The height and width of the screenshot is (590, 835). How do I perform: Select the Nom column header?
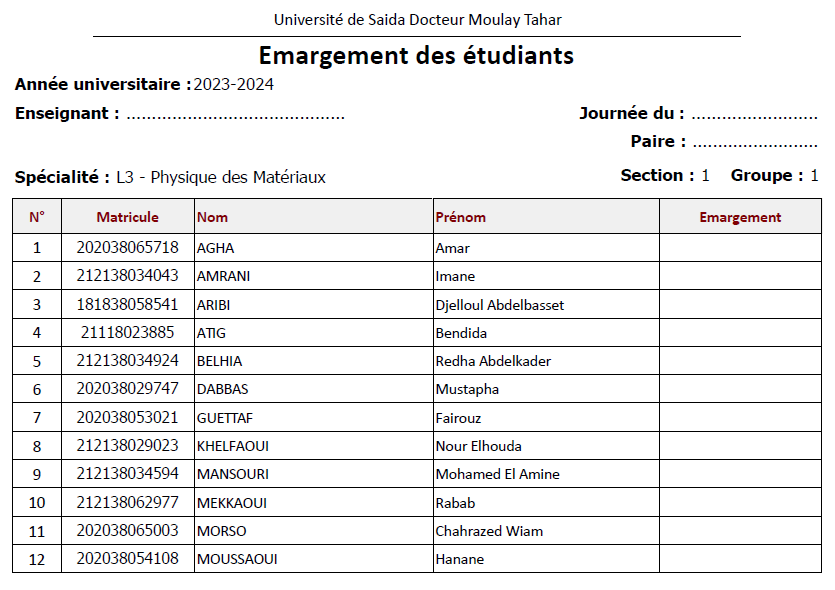click(x=212, y=217)
